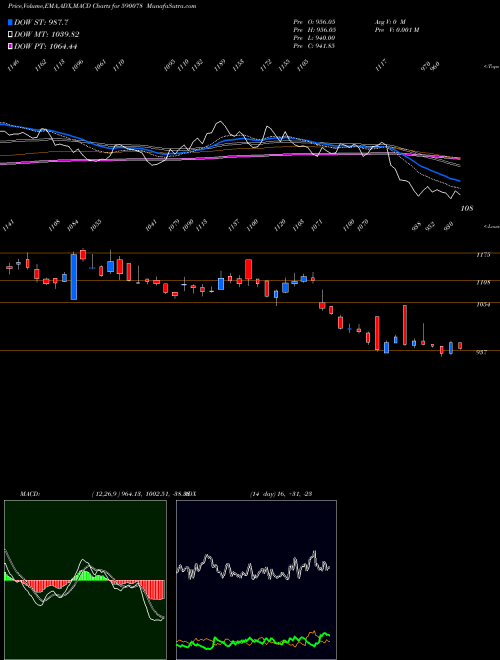The width and height of the screenshot is (500, 660).
Task: Click the tall blue candlestick near 1175 line
Action: point(74,277)
